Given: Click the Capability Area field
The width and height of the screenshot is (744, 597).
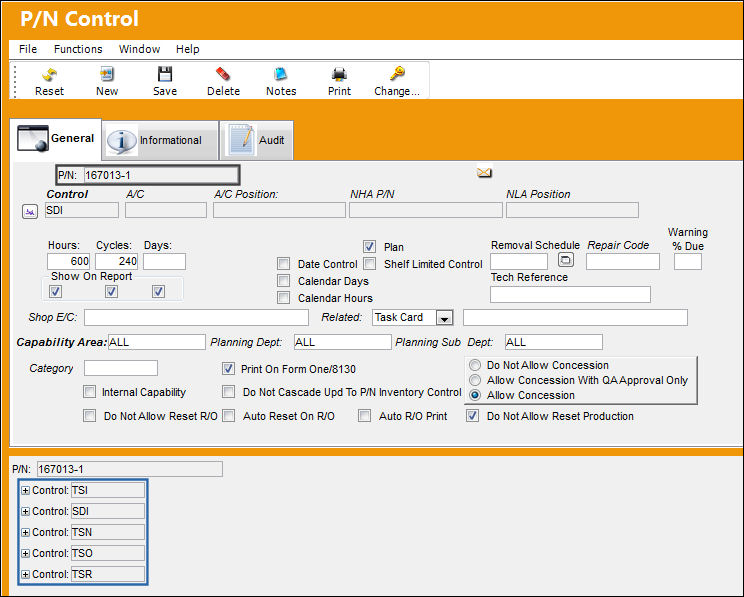Looking at the screenshot, I should click(157, 342).
